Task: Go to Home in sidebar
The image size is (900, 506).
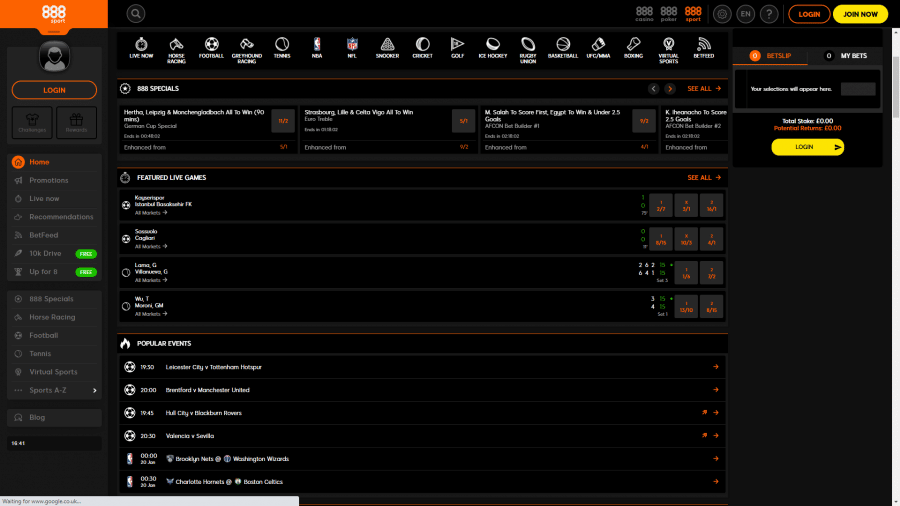Action: 55,162
